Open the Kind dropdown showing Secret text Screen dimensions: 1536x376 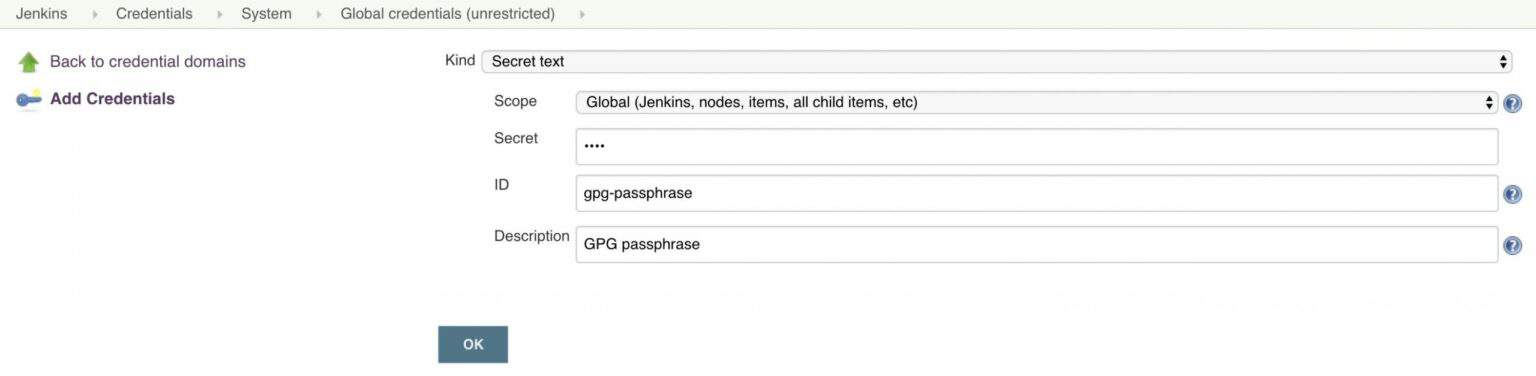coord(997,61)
